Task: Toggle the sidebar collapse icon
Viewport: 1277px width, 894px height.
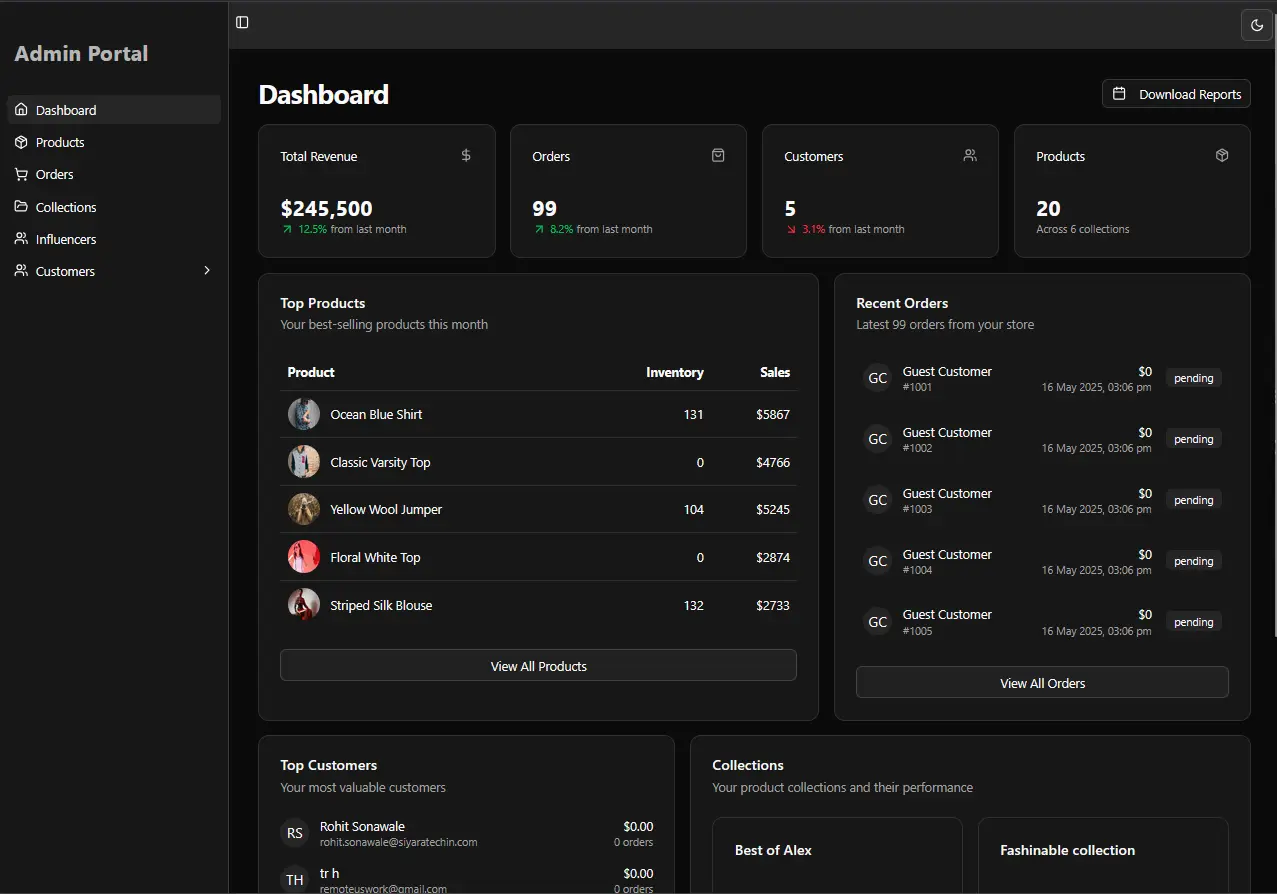Action: tap(242, 22)
